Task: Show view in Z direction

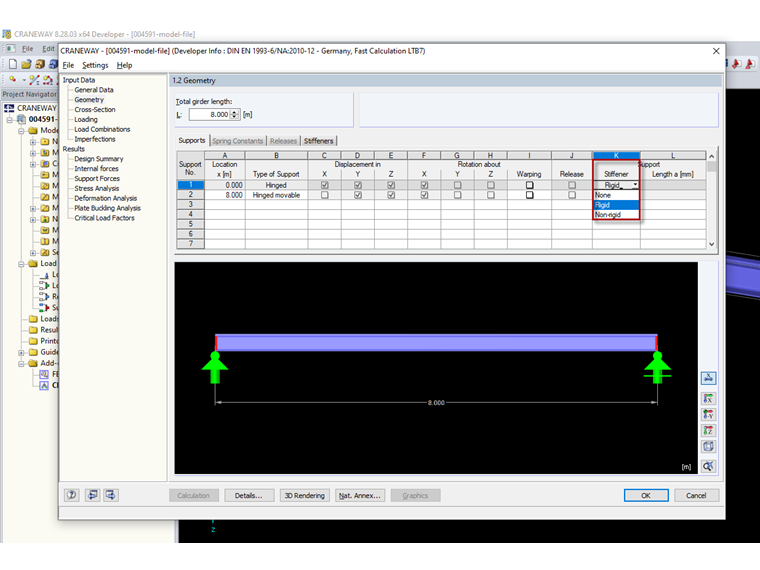Action: click(x=708, y=430)
